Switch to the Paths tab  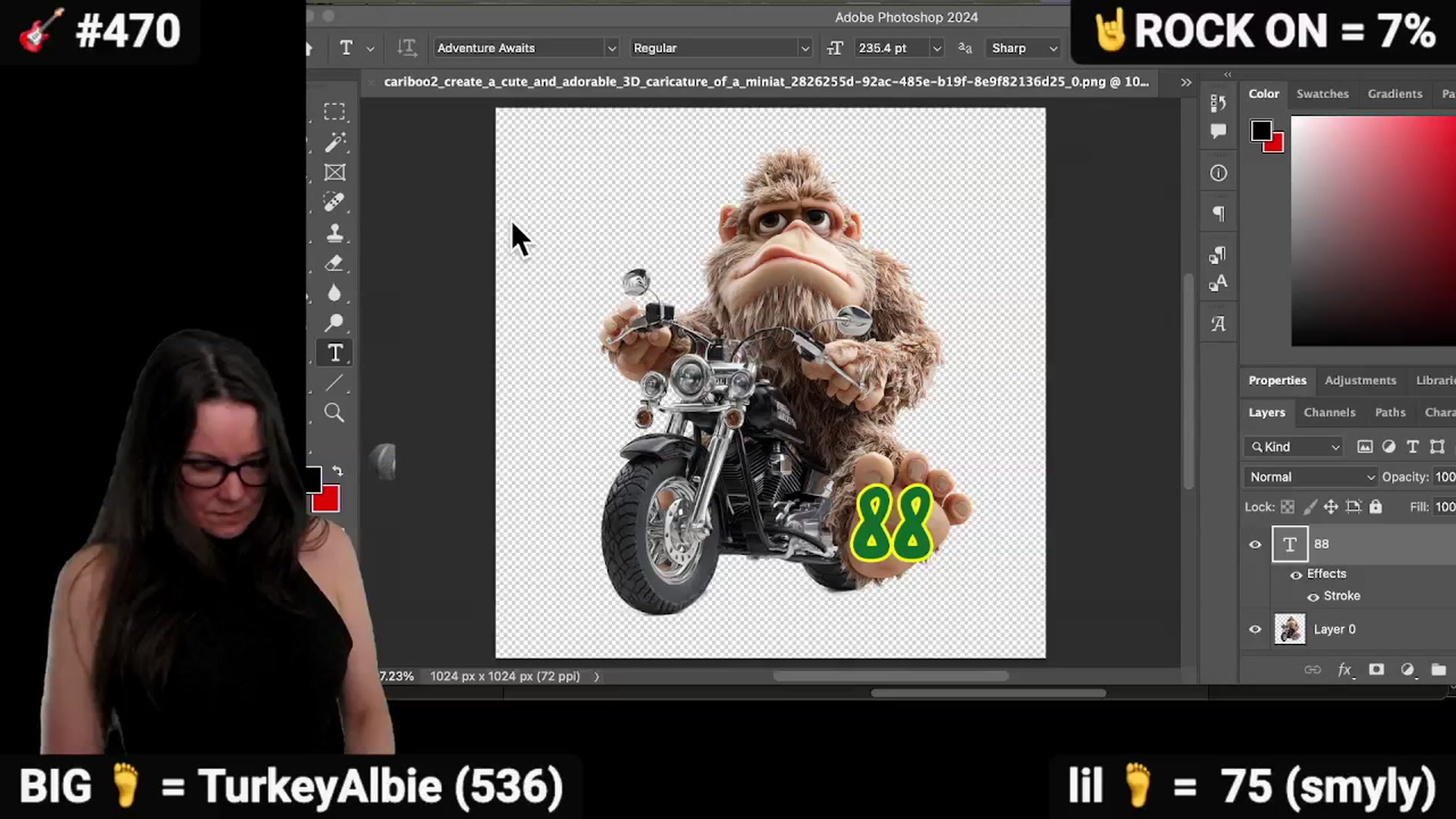pyautogui.click(x=1390, y=413)
